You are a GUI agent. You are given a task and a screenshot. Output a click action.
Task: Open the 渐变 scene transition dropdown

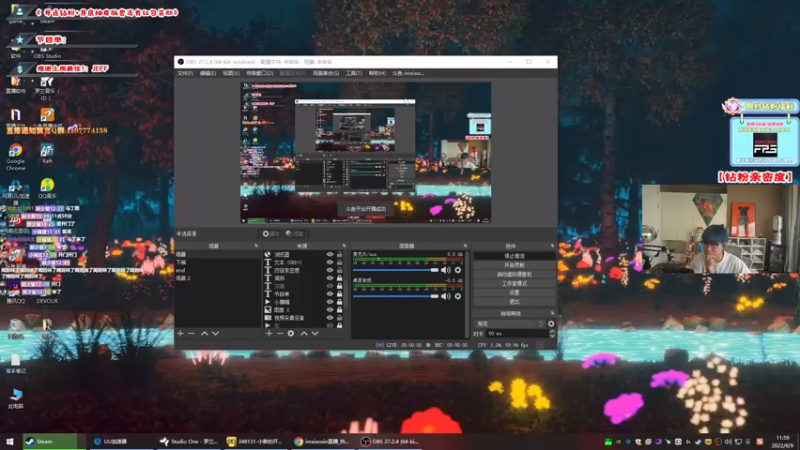509,323
